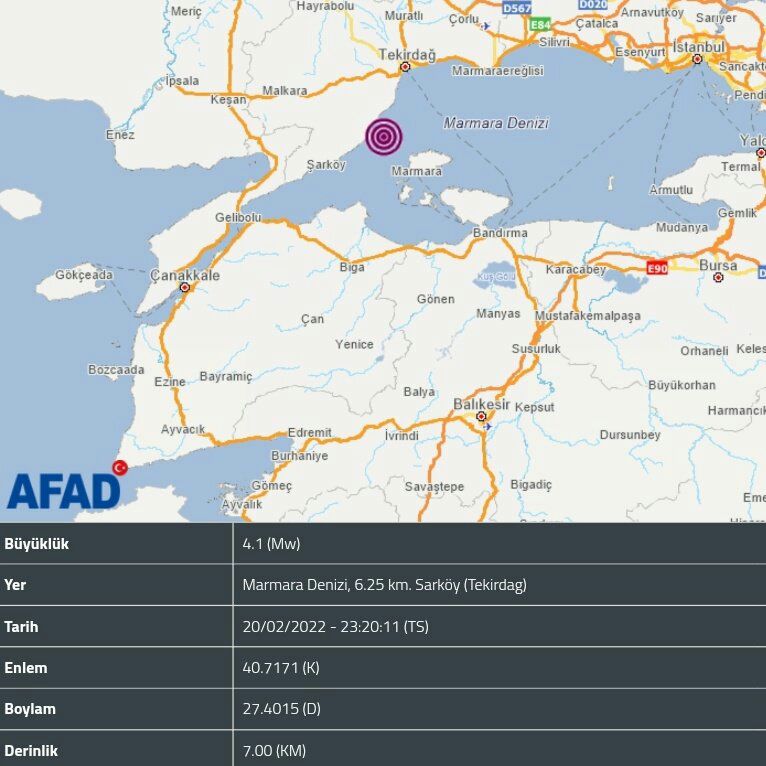The image size is (766, 766).
Task: Click the Bursa city marker dot
Action: pyautogui.click(x=719, y=277)
